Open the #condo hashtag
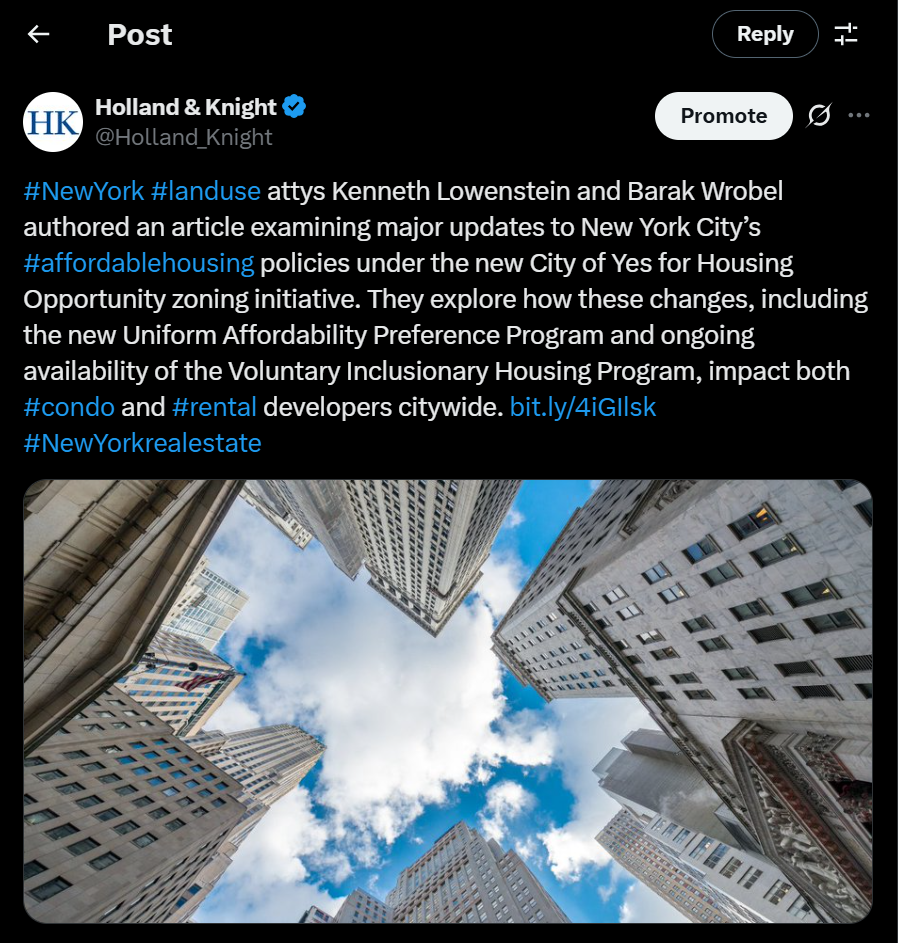This screenshot has width=898, height=943. pyautogui.click(x=69, y=407)
